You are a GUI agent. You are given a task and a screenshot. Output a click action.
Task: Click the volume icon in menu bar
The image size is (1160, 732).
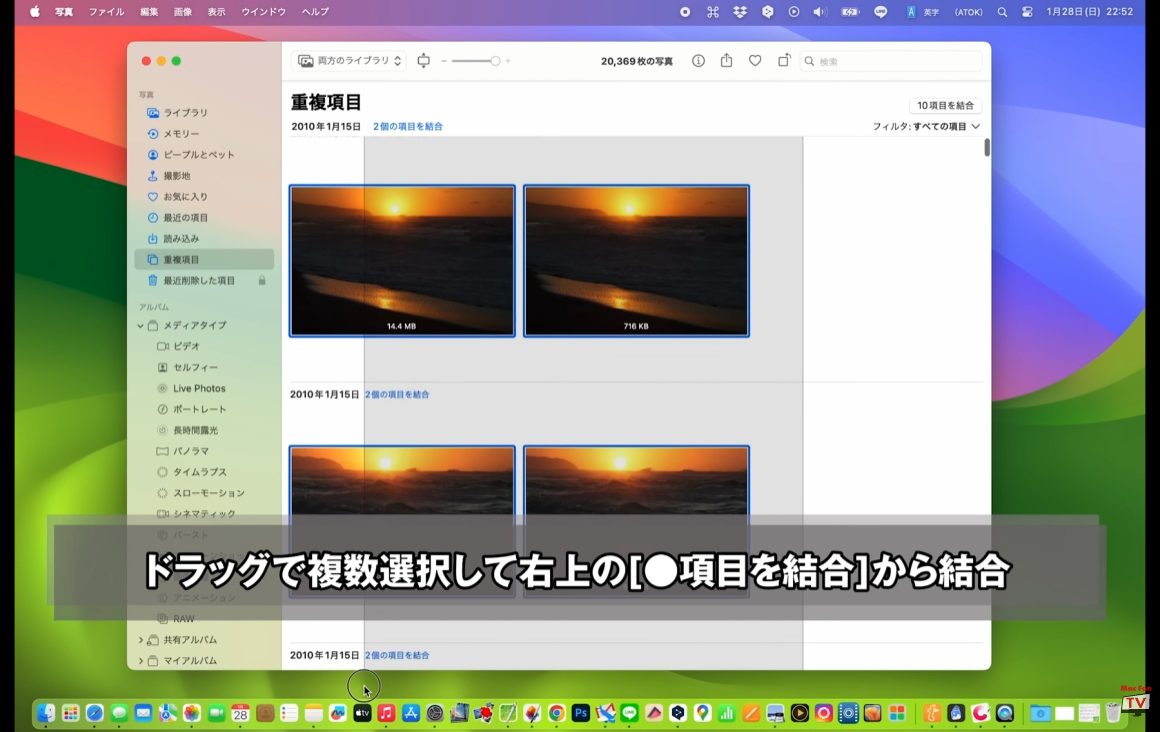[820, 12]
